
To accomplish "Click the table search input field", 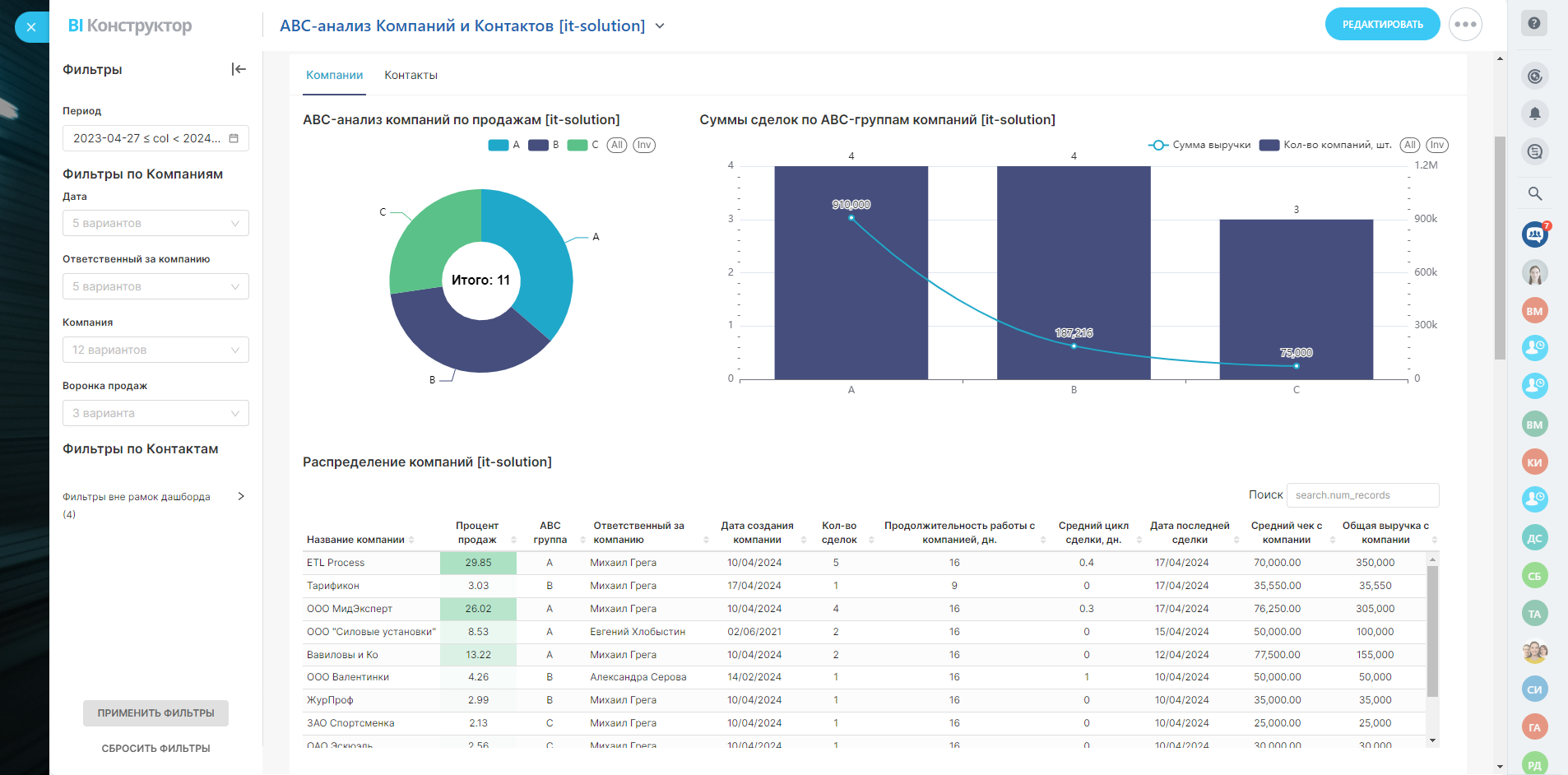I will click(x=1362, y=495).
